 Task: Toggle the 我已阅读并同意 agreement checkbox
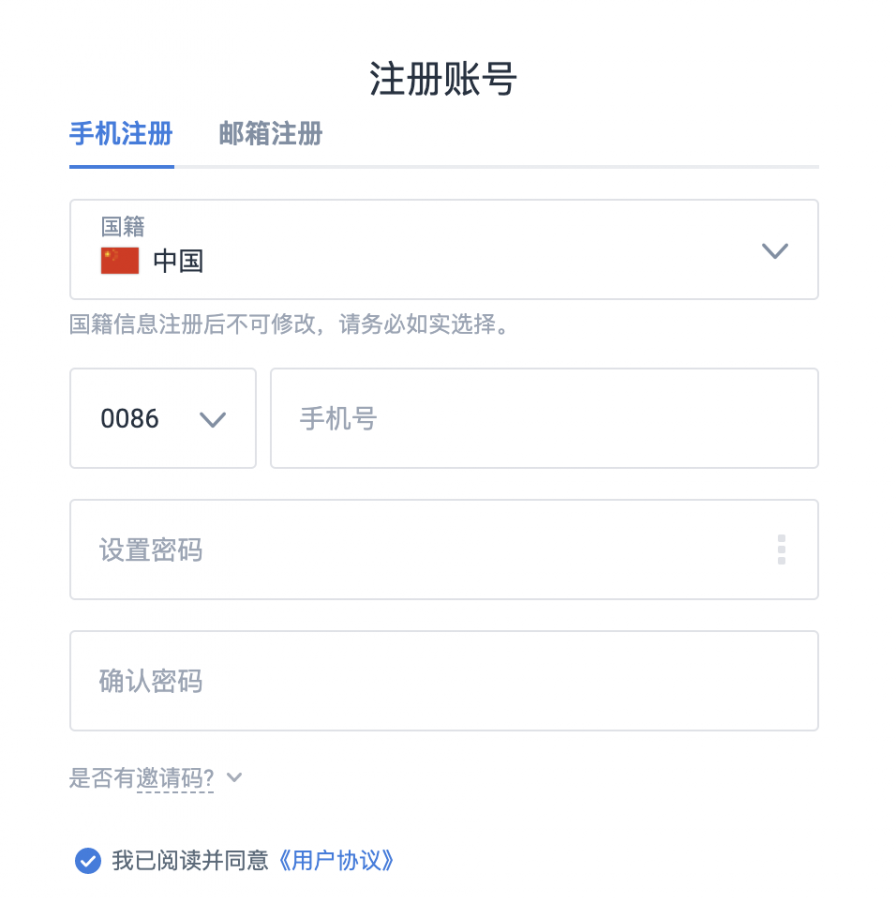point(88,860)
